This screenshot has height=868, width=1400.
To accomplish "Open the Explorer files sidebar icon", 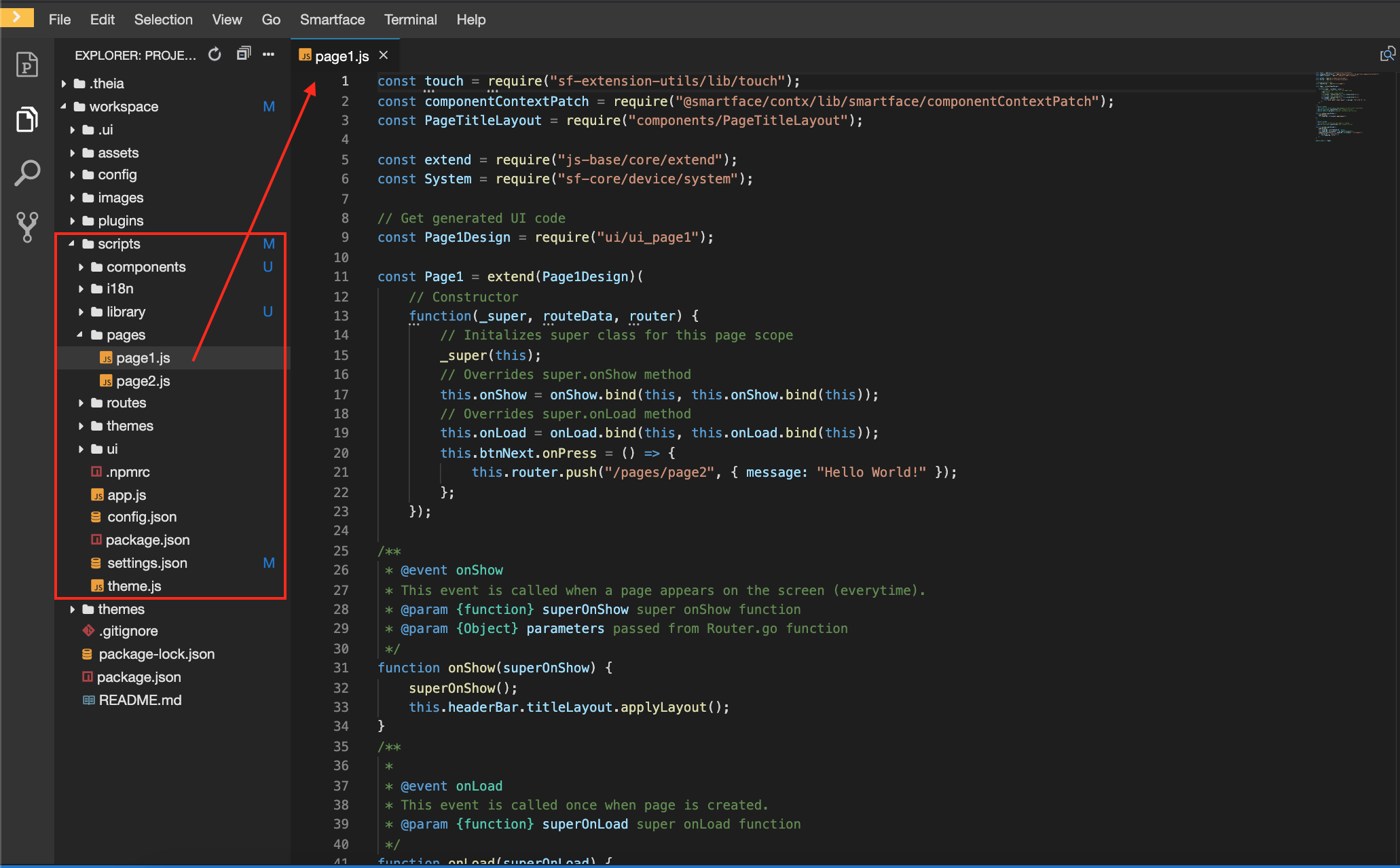I will (x=26, y=120).
